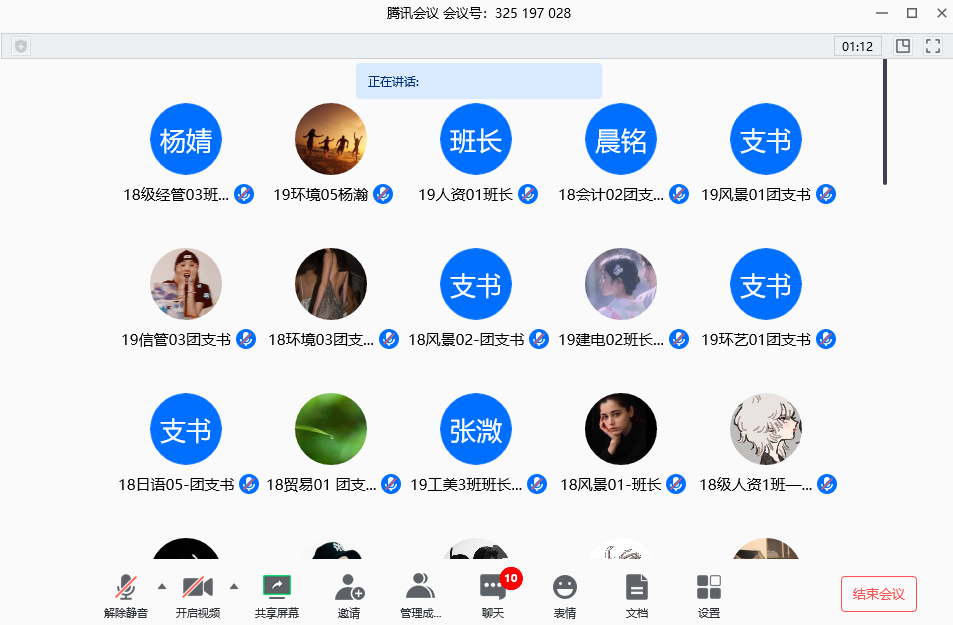The height and width of the screenshot is (625, 953).
Task: Click muted mic icon of 19环艺01团支书
Action: coord(826,339)
